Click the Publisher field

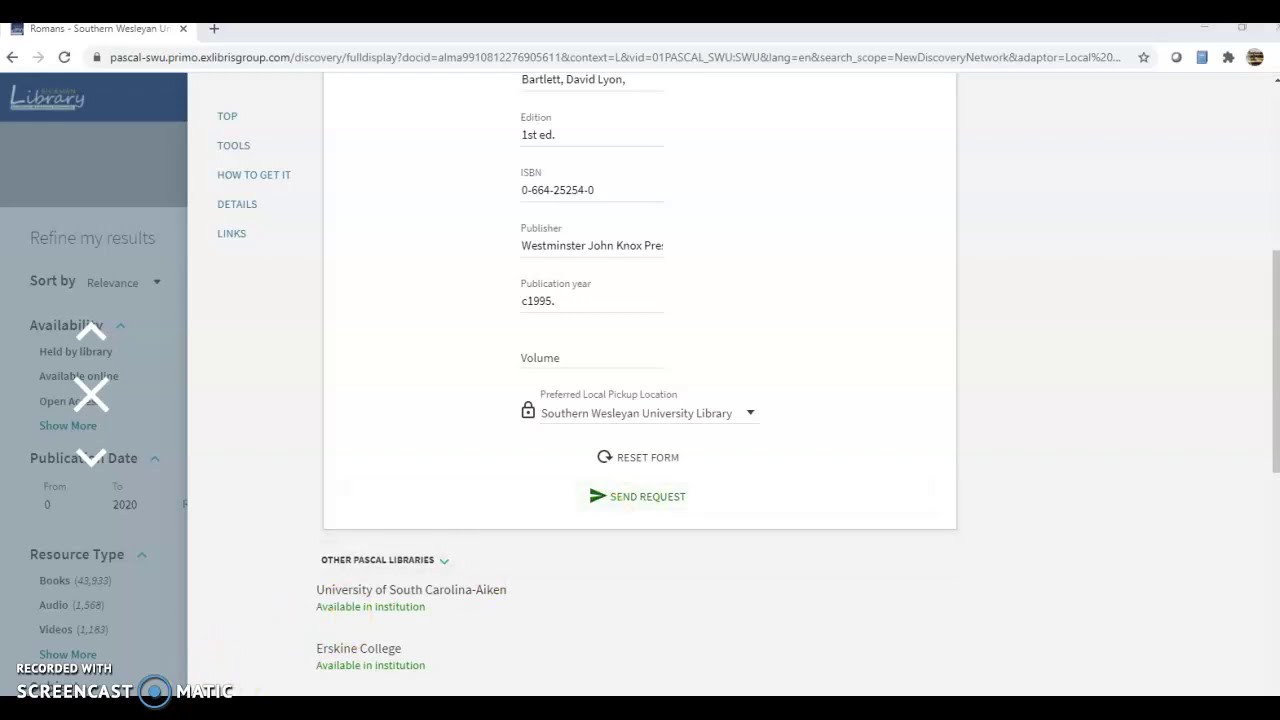(x=592, y=245)
